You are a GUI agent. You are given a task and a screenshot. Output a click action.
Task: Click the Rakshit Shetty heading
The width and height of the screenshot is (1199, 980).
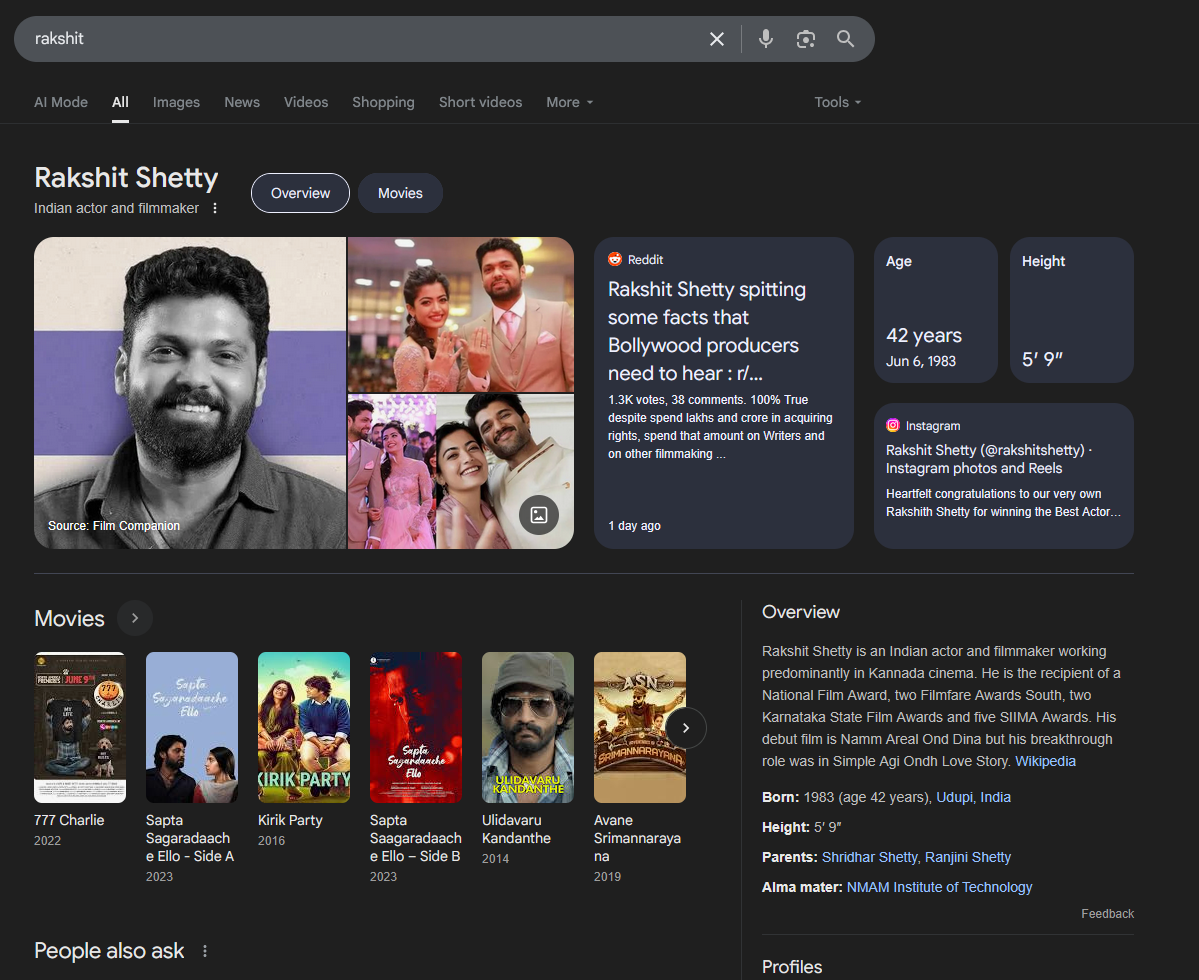[x=126, y=177]
